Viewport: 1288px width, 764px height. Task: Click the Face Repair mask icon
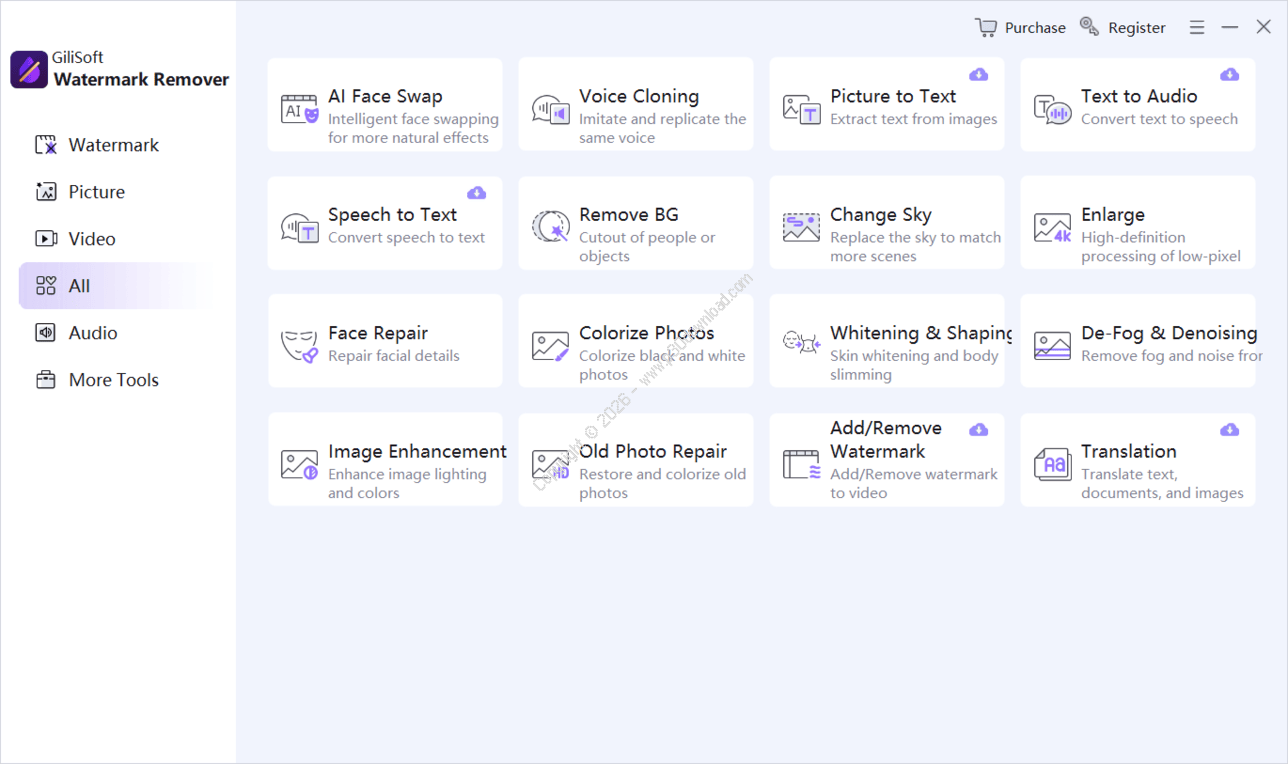click(299, 346)
